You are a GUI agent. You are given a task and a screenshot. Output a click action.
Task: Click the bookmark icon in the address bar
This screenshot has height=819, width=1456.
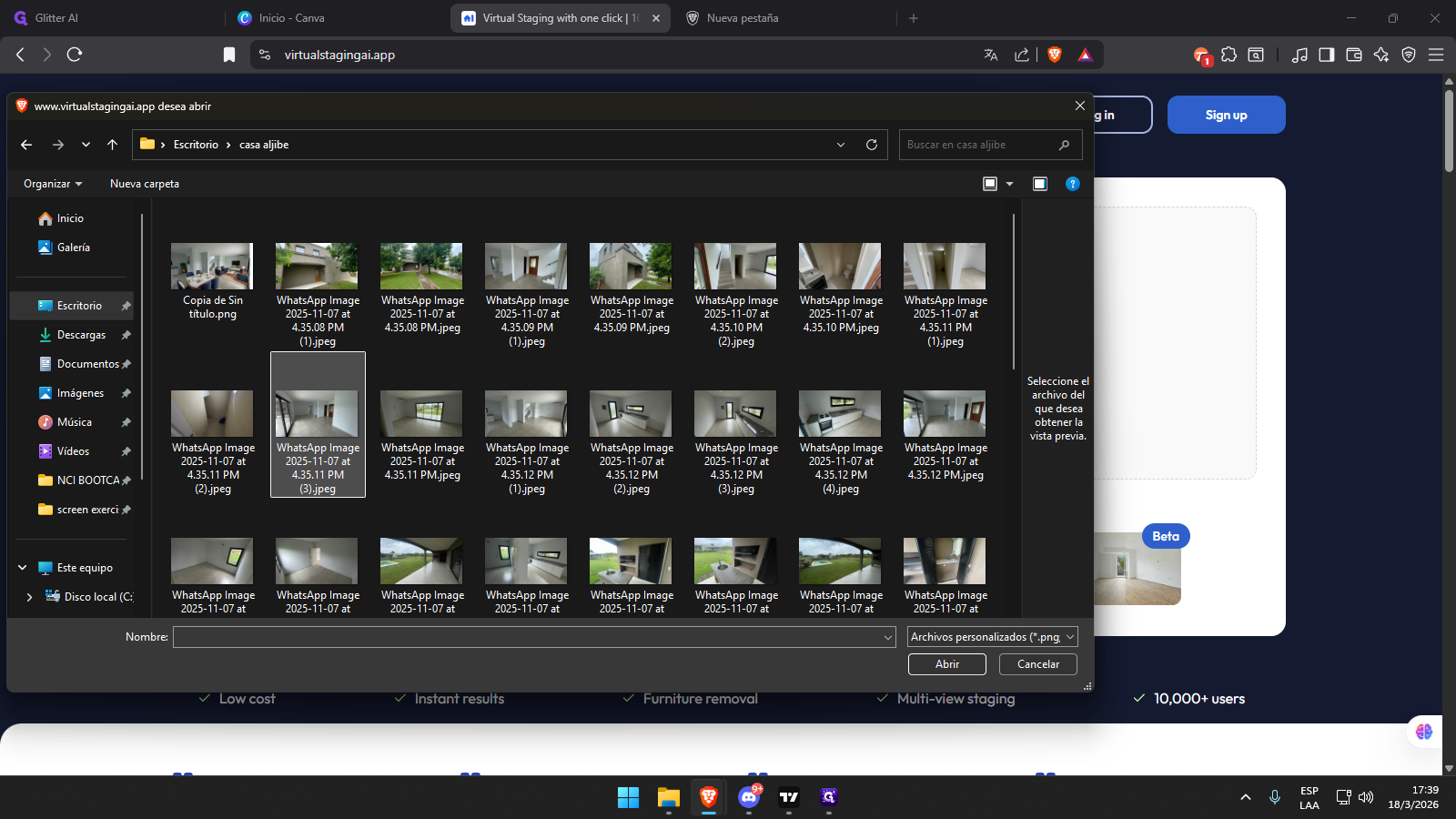(x=229, y=55)
